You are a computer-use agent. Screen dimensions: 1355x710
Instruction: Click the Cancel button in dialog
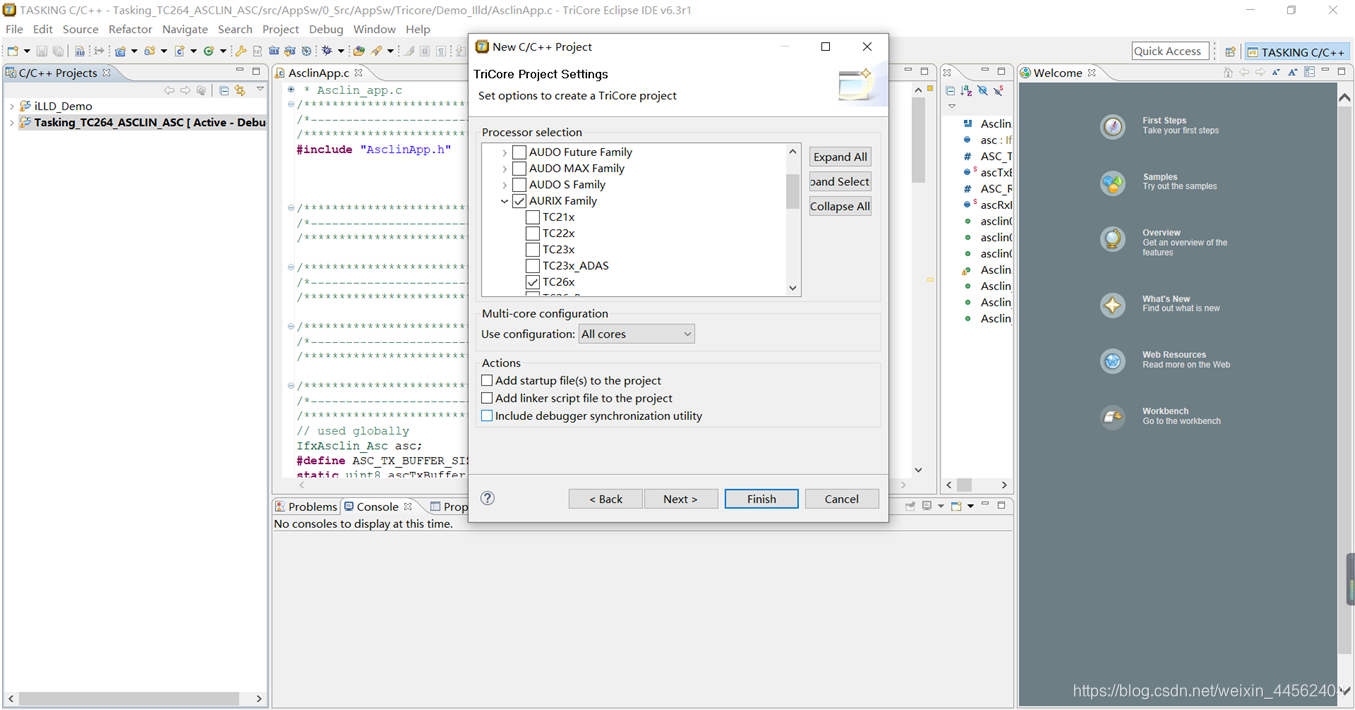841,499
